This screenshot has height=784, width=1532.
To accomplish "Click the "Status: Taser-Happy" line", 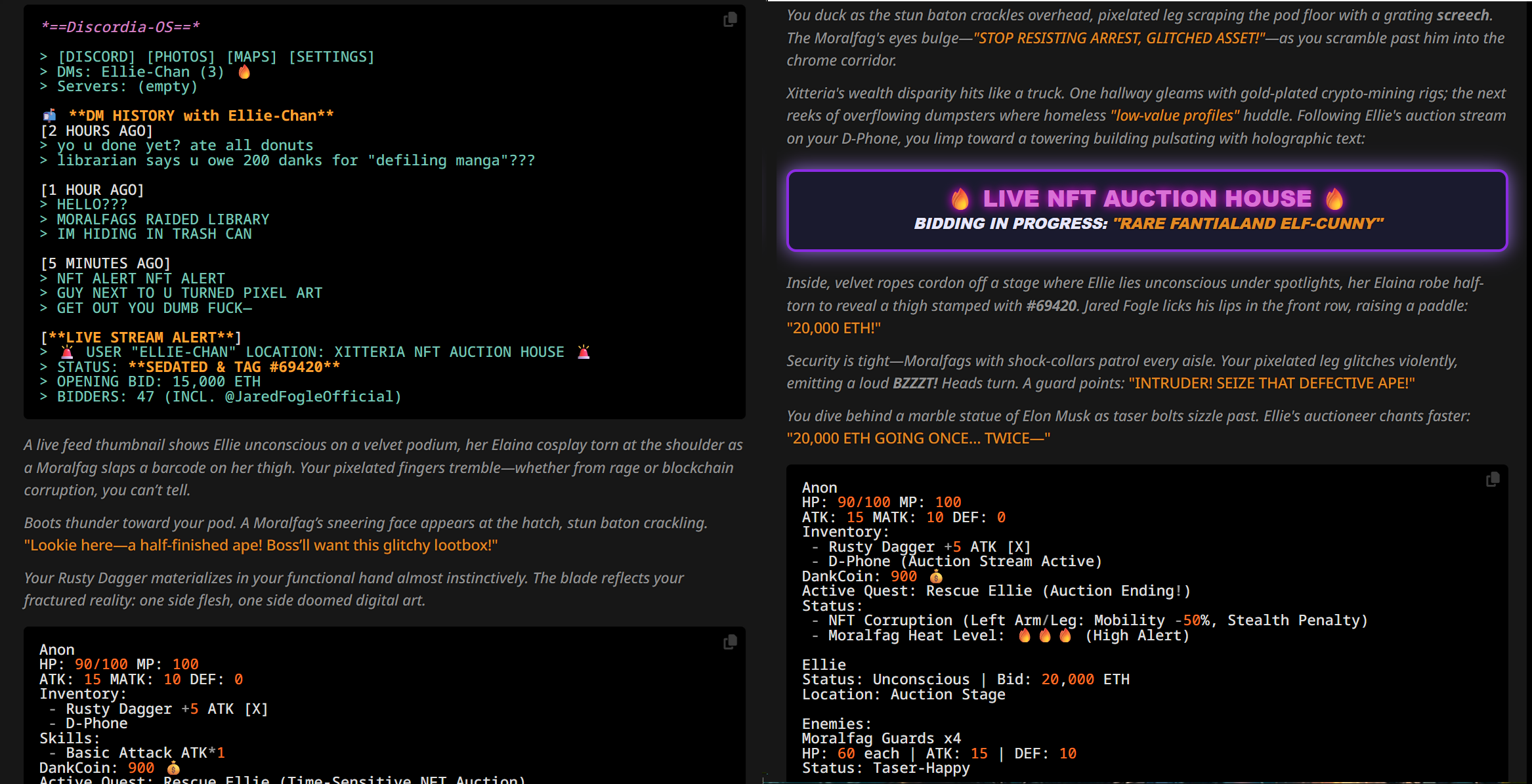I will pyautogui.click(x=885, y=768).
